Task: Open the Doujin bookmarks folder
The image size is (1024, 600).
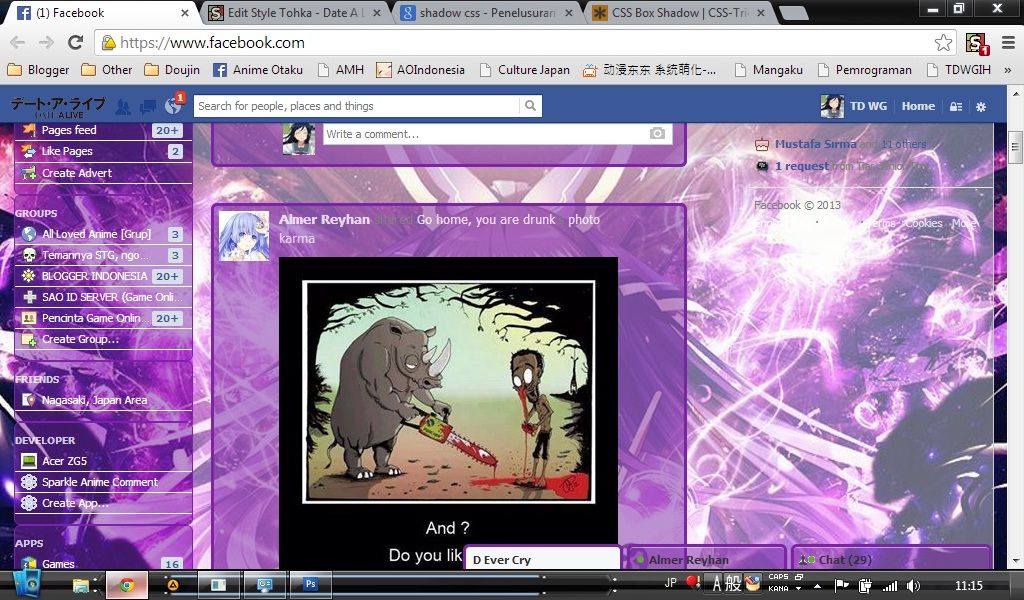Action: pyautogui.click(x=172, y=70)
